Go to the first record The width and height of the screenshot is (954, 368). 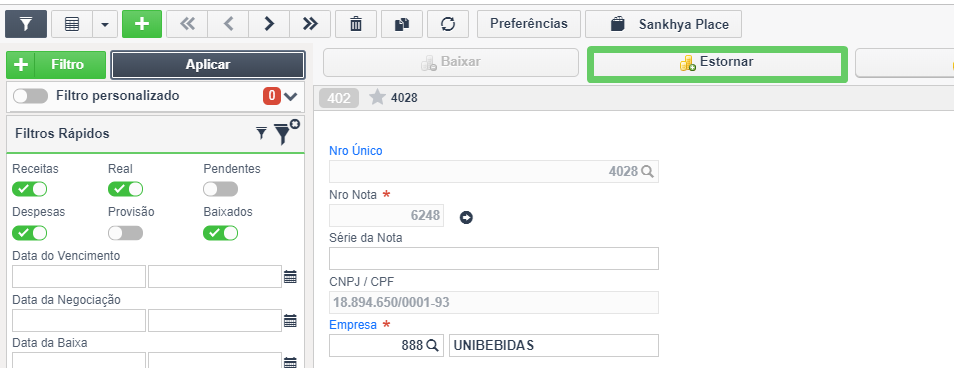tap(187, 24)
